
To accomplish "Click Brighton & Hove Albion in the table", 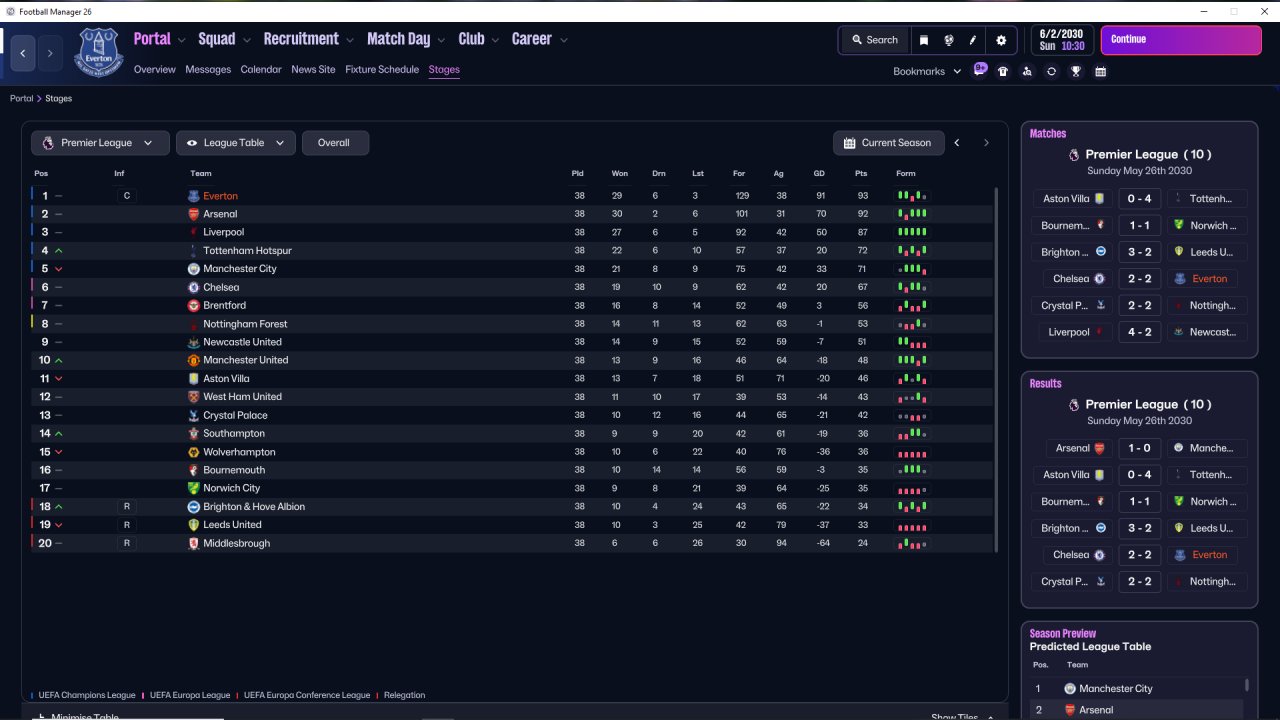I will [254, 507].
